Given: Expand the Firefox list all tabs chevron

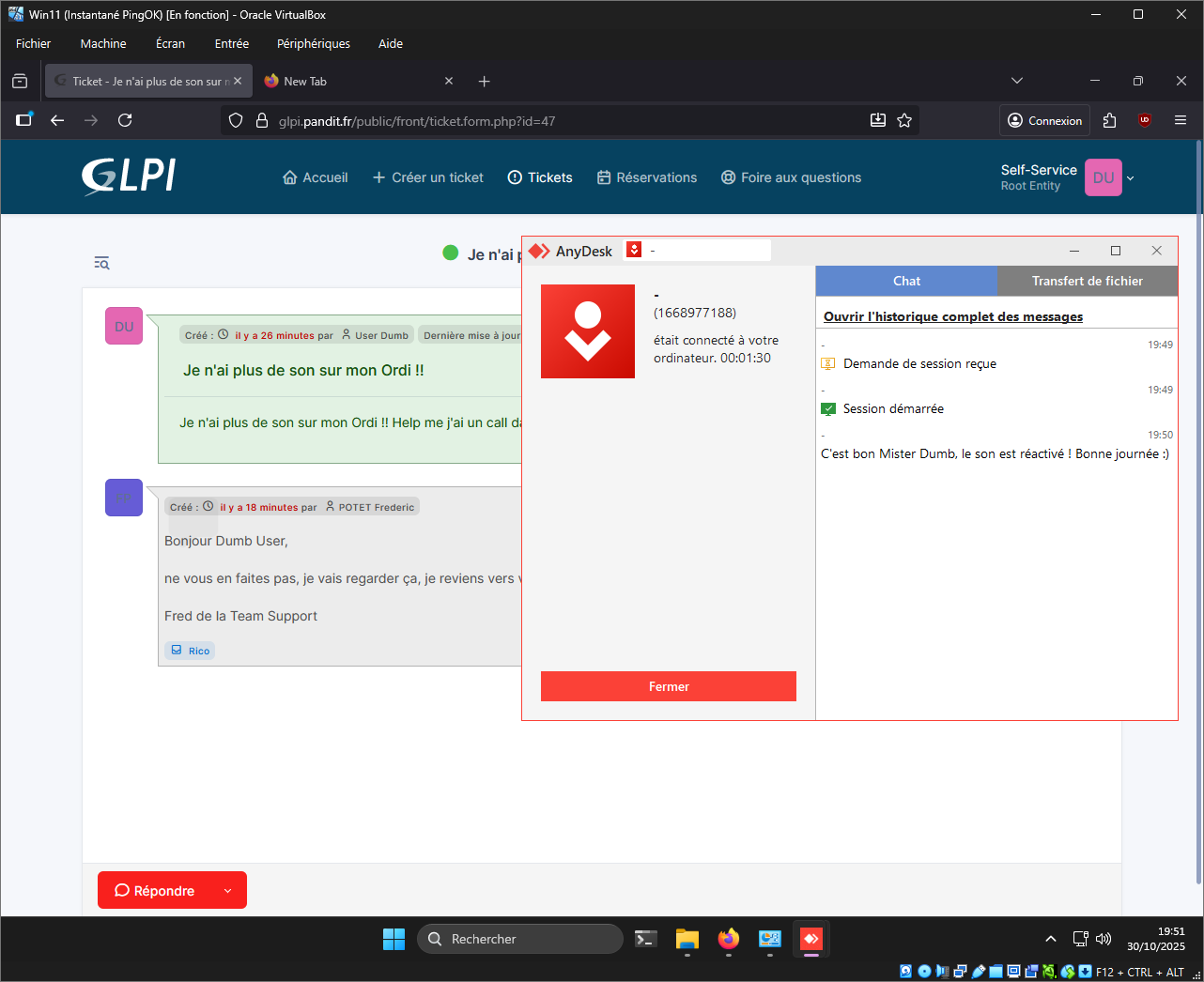Looking at the screenshot, I should pos(1016,81).
